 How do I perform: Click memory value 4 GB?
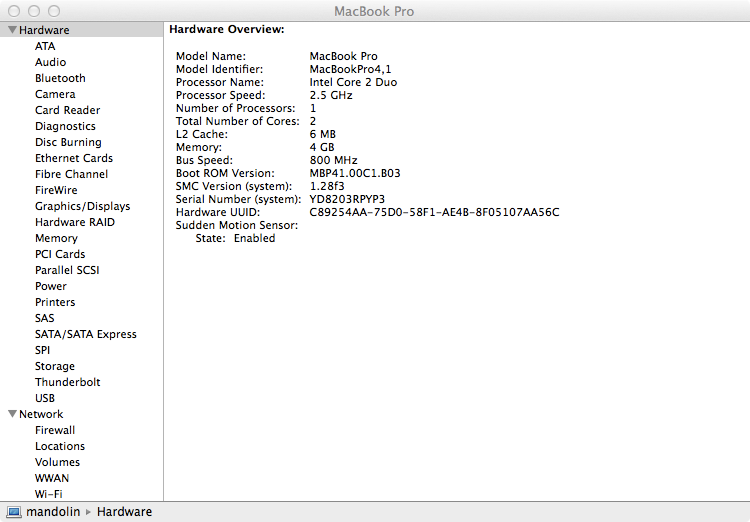pos(322,147)
